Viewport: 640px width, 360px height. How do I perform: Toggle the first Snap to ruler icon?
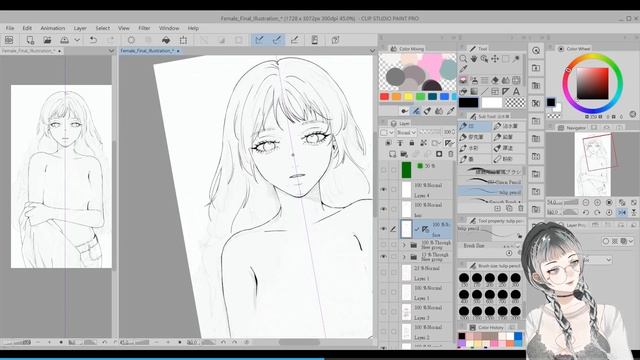pos(259,40)
